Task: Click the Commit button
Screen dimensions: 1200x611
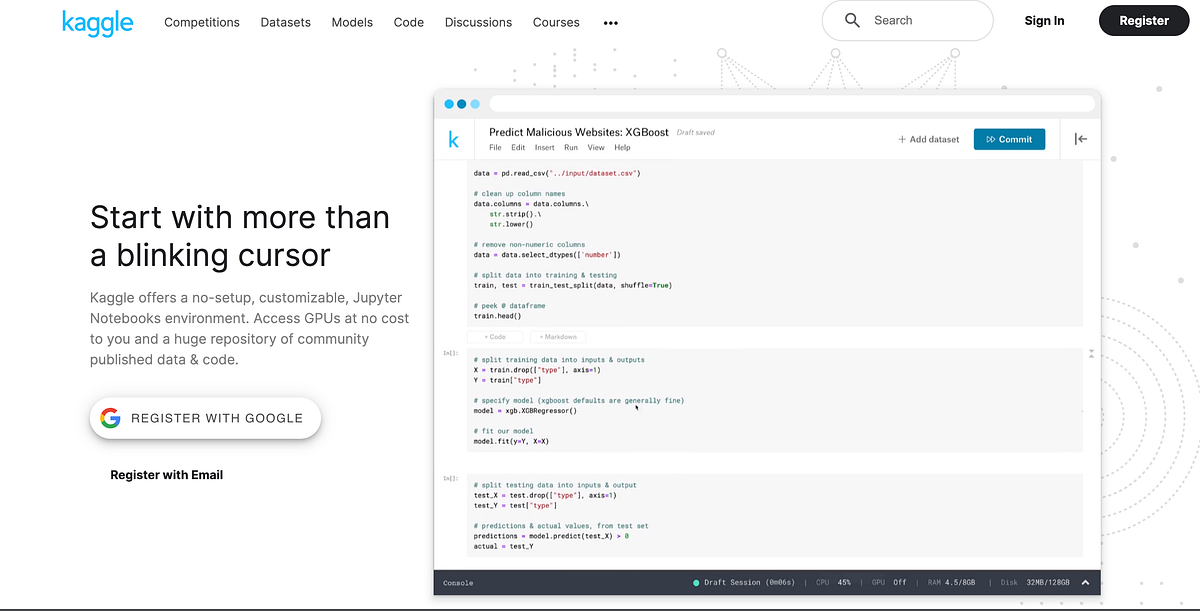Action: 1012,139
